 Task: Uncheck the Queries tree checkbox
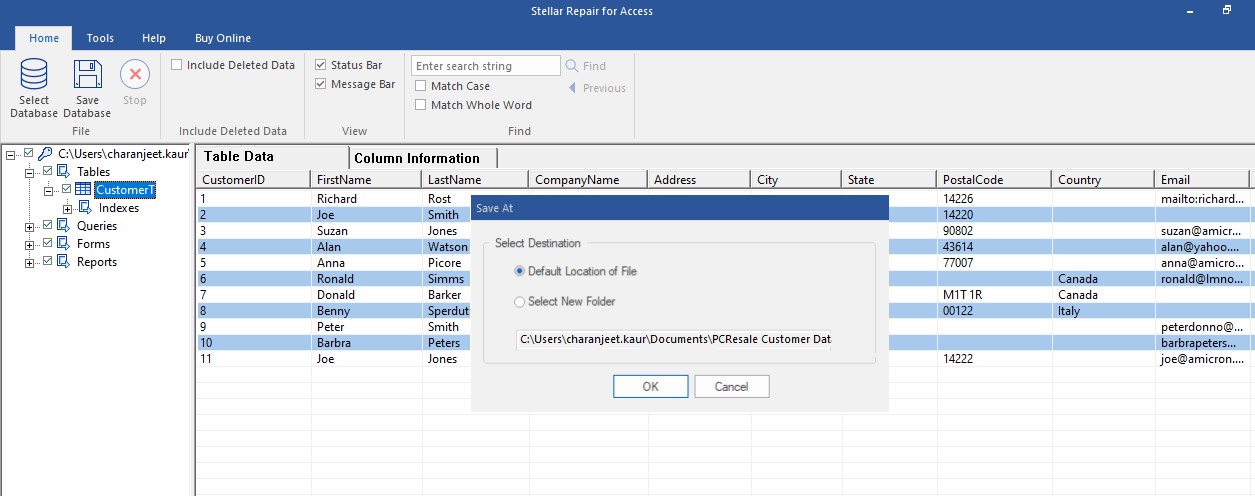point(47,226)
